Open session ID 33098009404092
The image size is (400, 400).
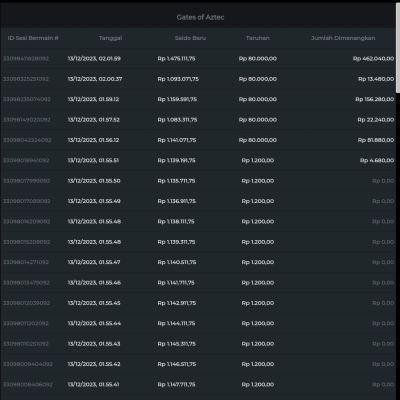pyautogui.click(x=28, y=364)
